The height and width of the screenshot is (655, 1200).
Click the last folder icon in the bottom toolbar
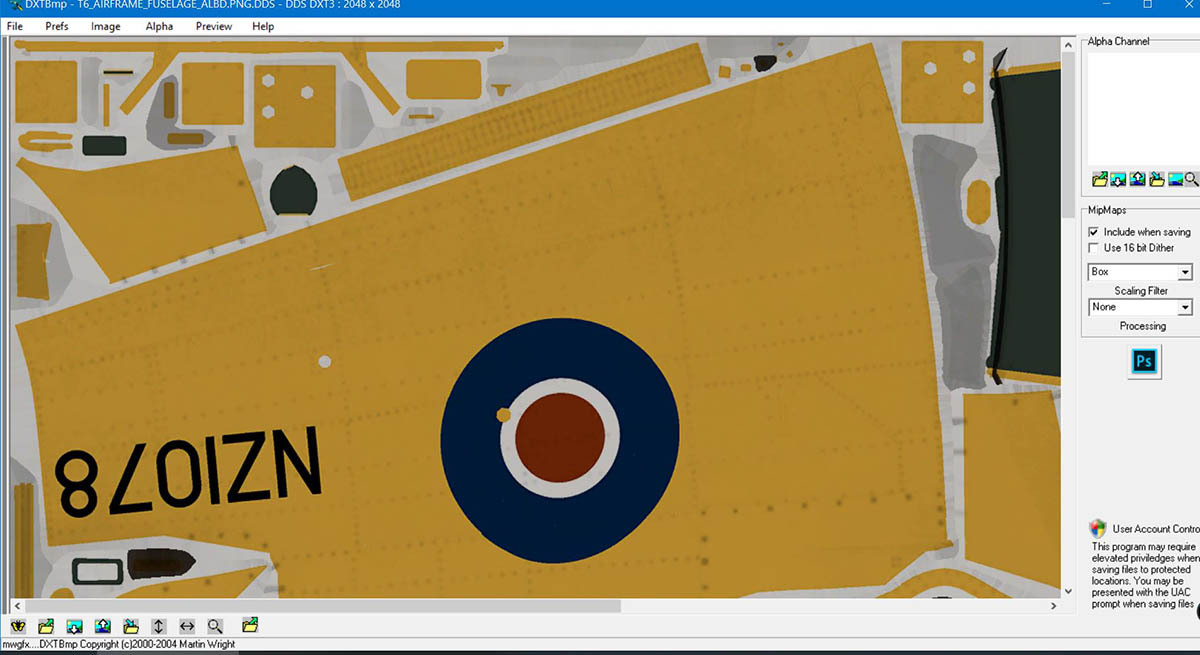250,626
